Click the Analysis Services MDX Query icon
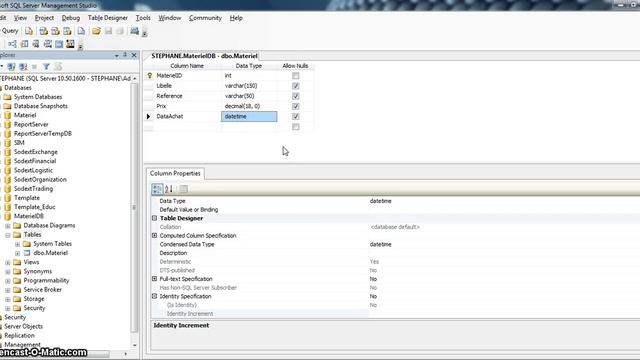This screenshot has height=360, width=640. (43, 31)
